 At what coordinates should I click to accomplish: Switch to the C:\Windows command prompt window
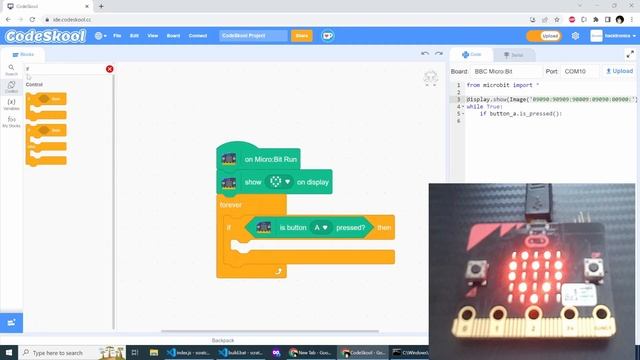click(409, 352)
